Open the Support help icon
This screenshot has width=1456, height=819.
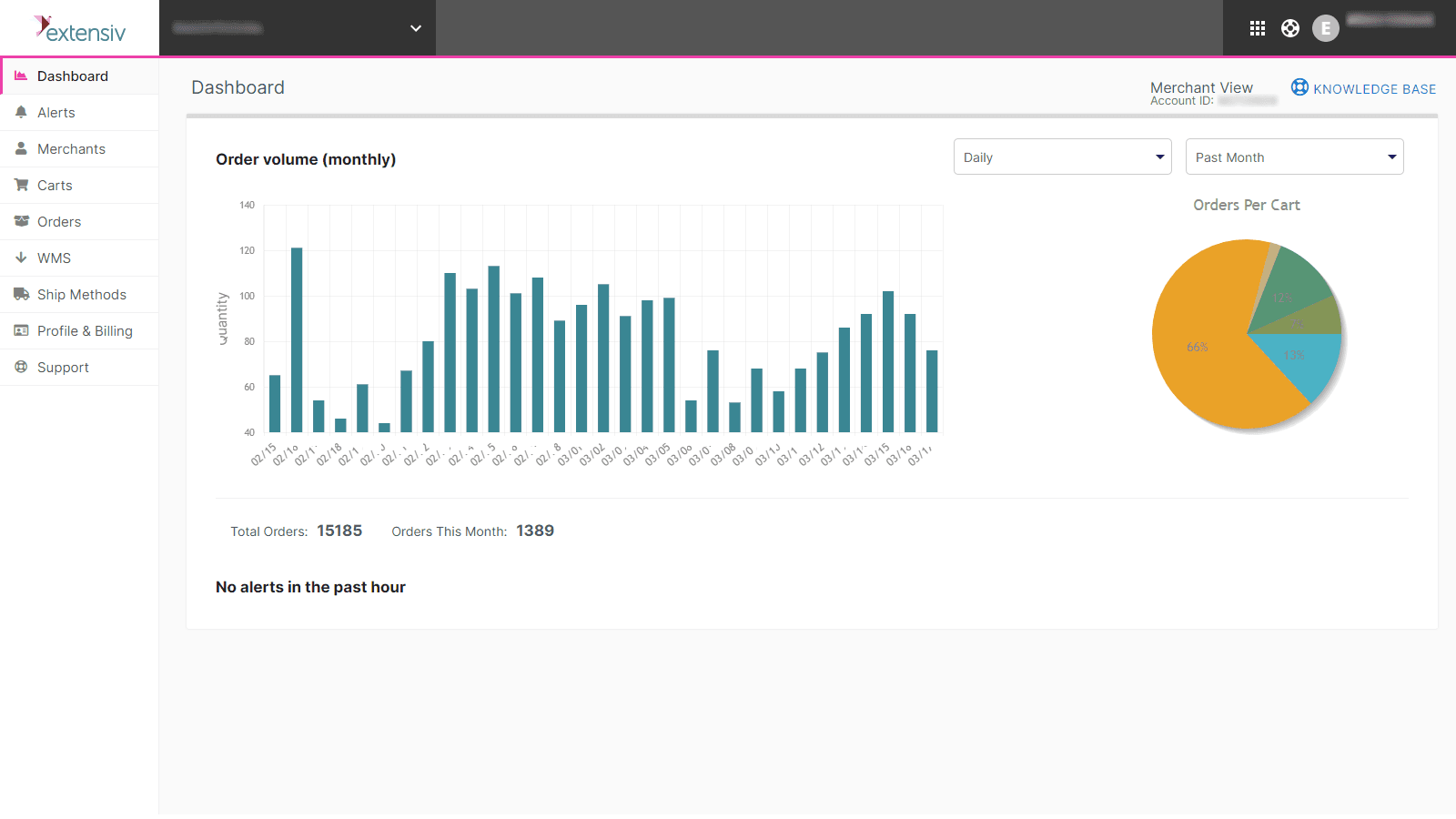coord(21,367)
